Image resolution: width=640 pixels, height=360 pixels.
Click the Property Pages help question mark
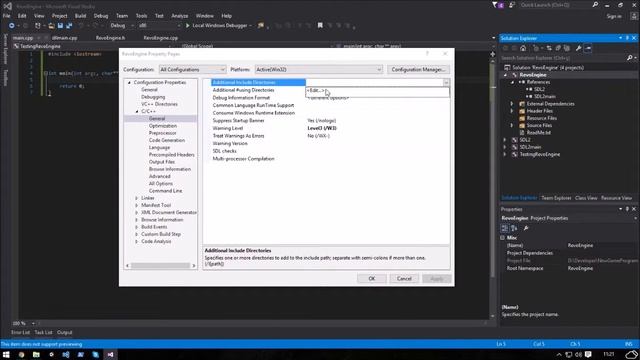[x=427, y=54]
